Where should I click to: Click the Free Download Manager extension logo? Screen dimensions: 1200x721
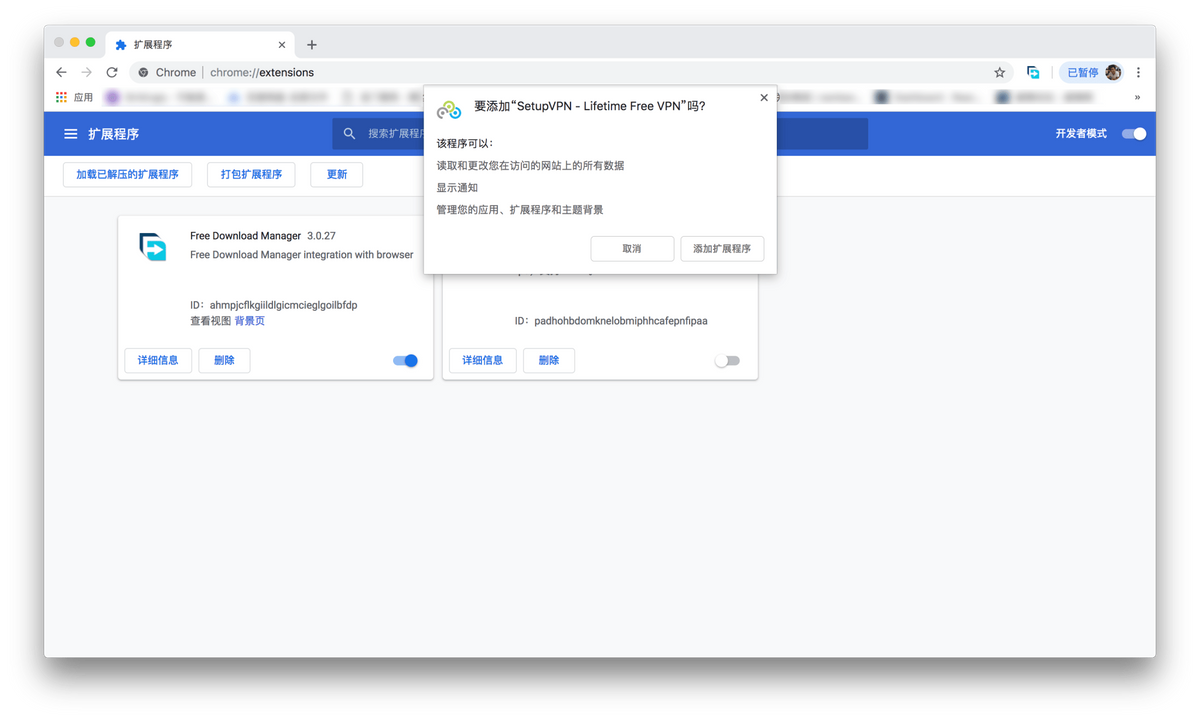pos(153,246)
